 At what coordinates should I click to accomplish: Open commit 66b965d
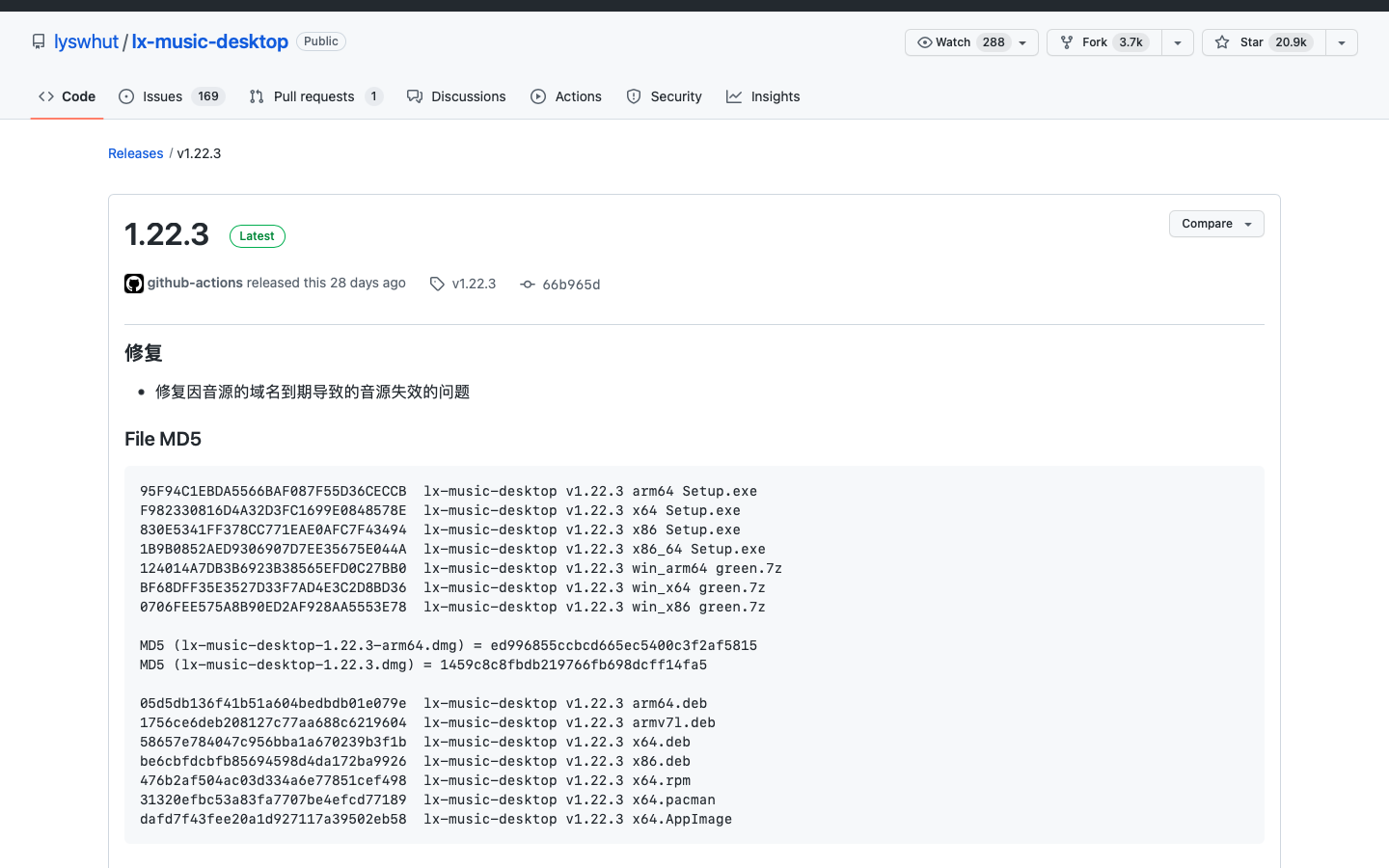click(571, 285)
